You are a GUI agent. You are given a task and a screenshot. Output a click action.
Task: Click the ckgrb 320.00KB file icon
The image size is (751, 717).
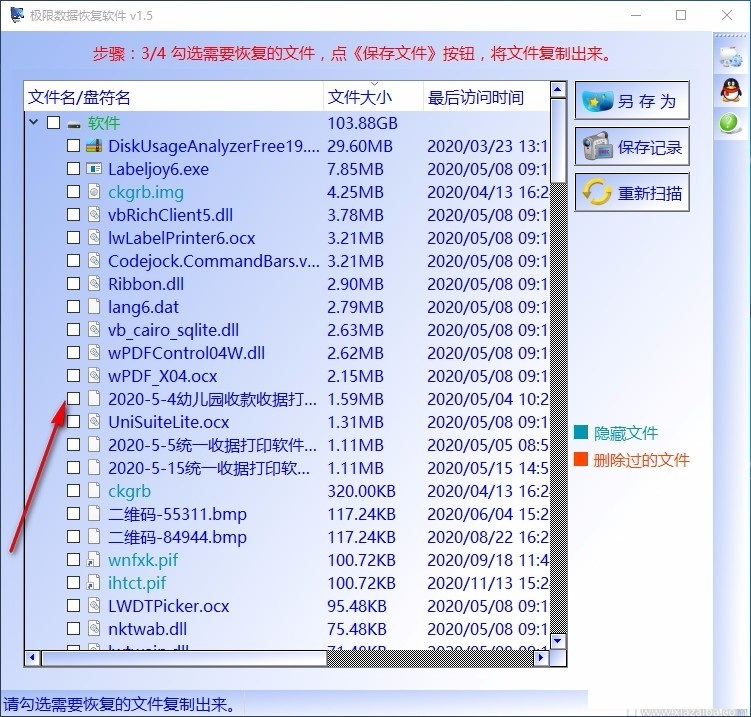pyautogui.click(x=94, y=490)
